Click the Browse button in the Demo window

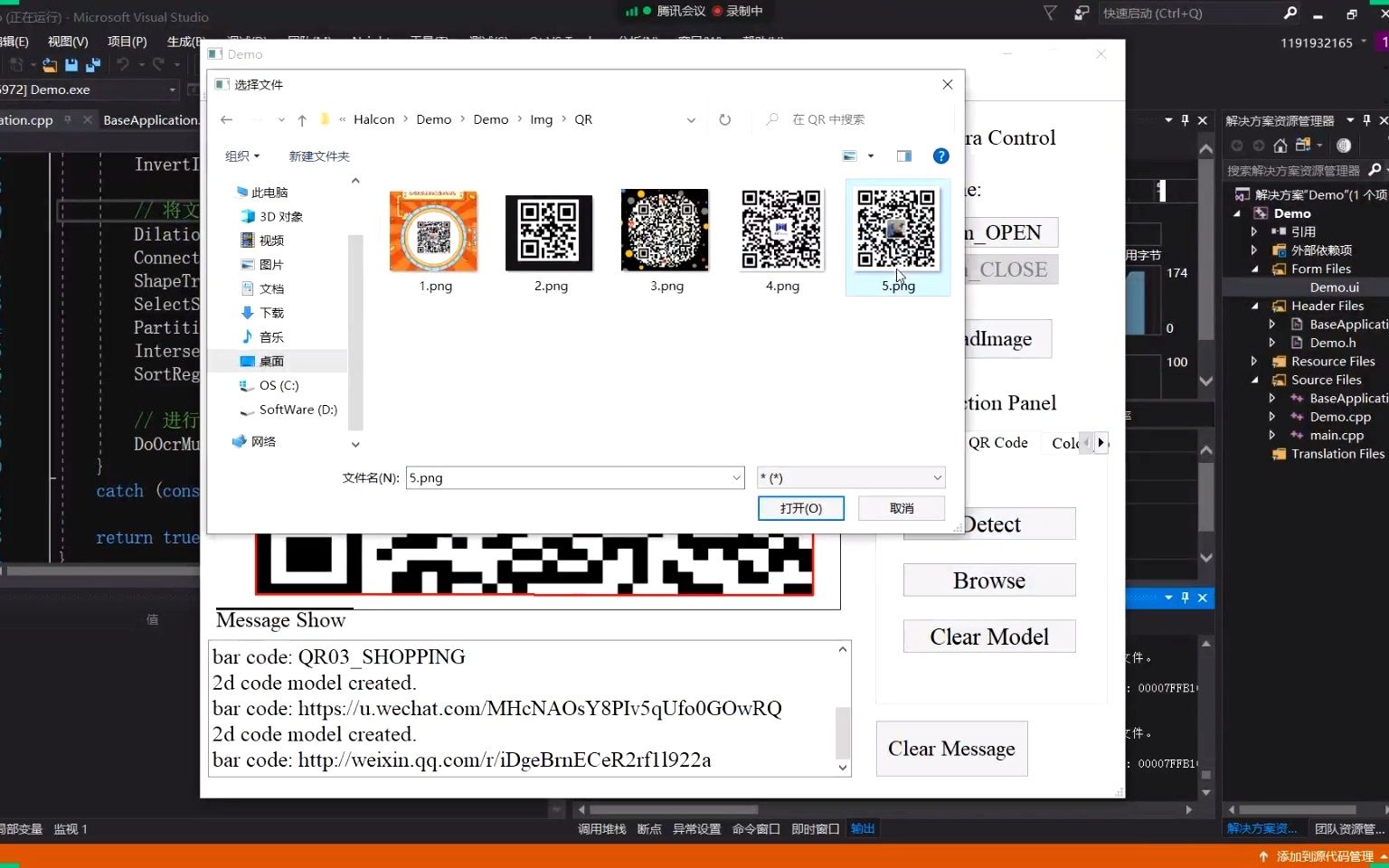989,580
